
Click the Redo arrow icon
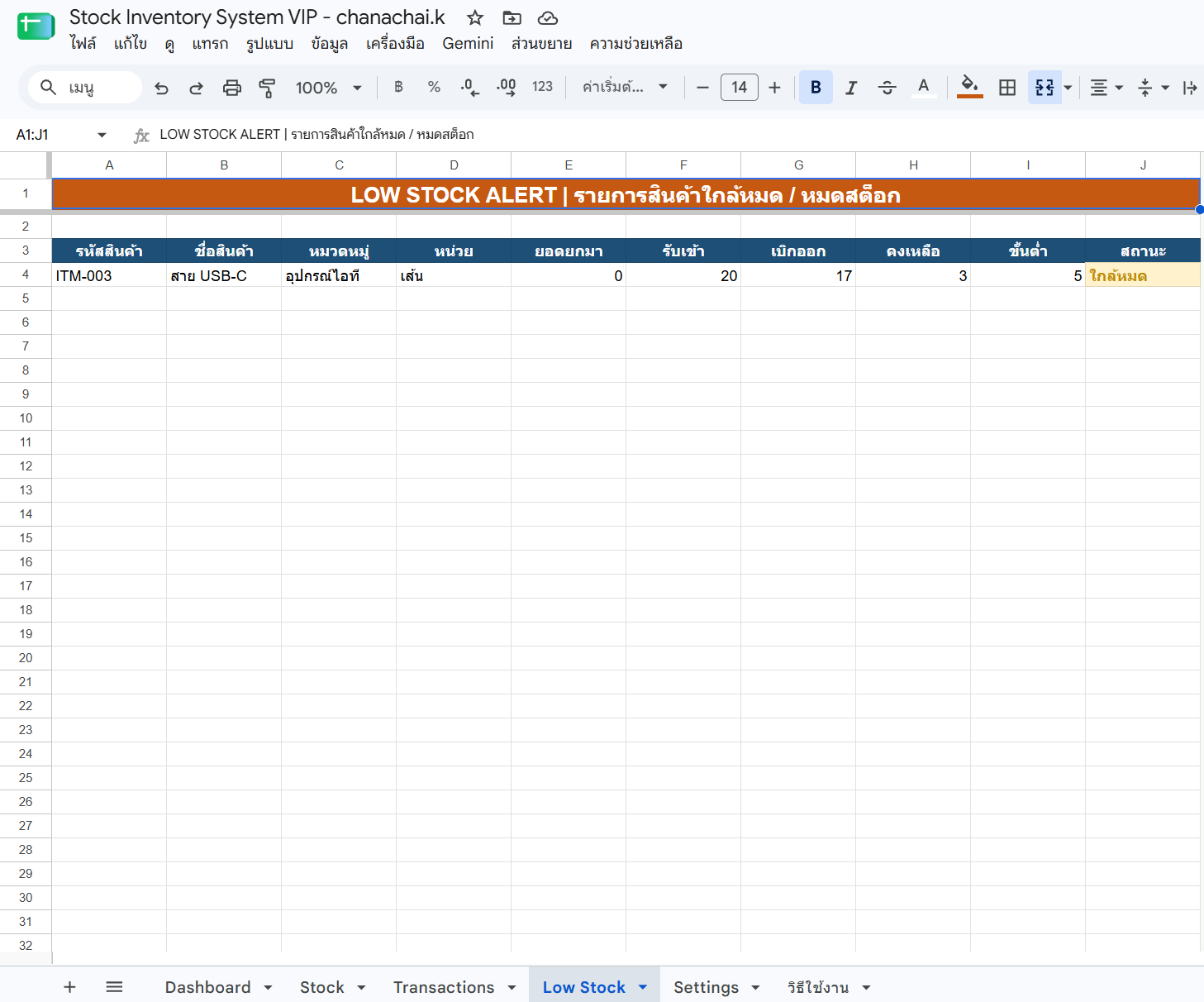click(x=196, y=88)
